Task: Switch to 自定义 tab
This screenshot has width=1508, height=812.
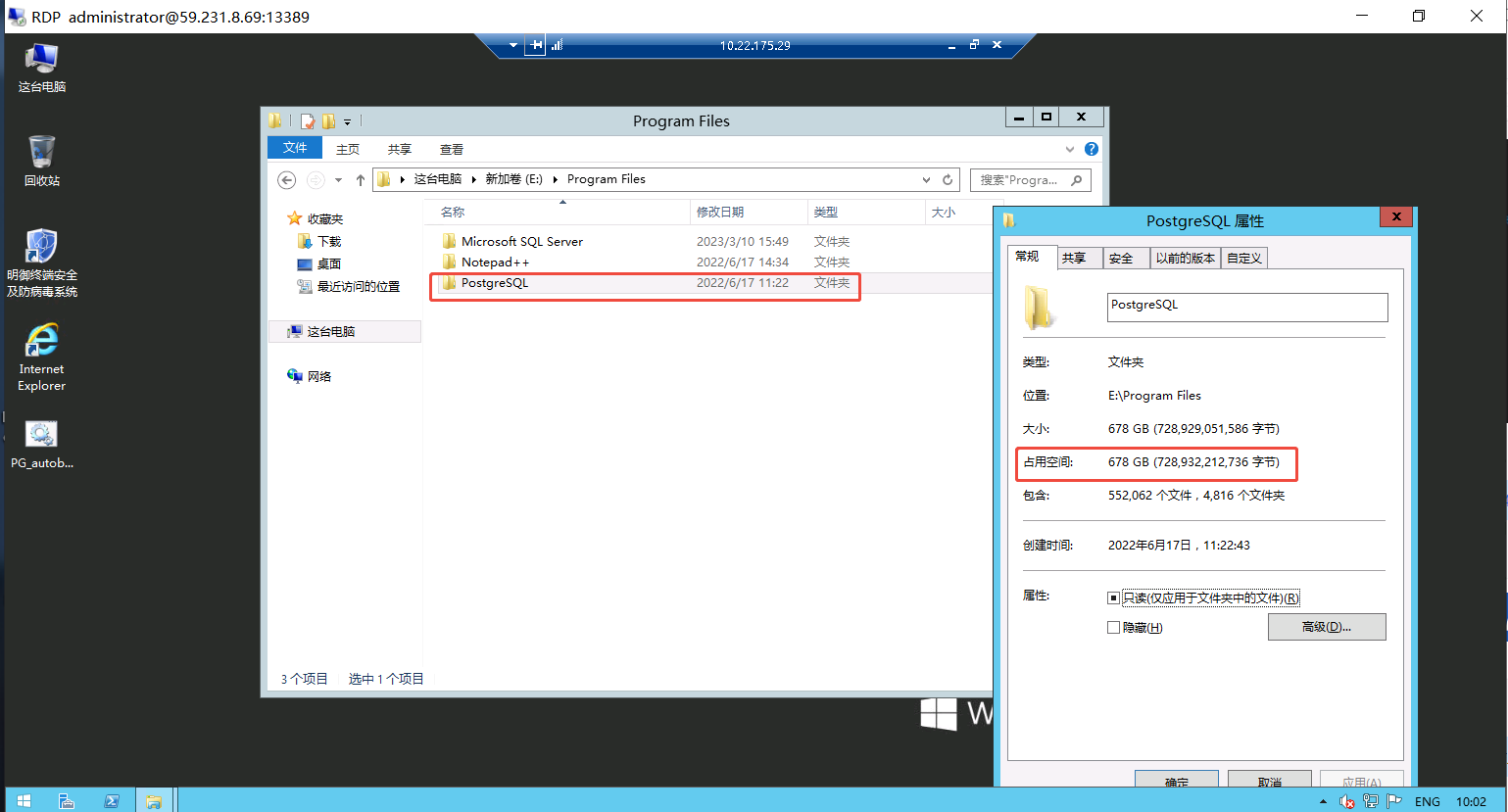Action: pyautogui.click(x=1244, y=258)
